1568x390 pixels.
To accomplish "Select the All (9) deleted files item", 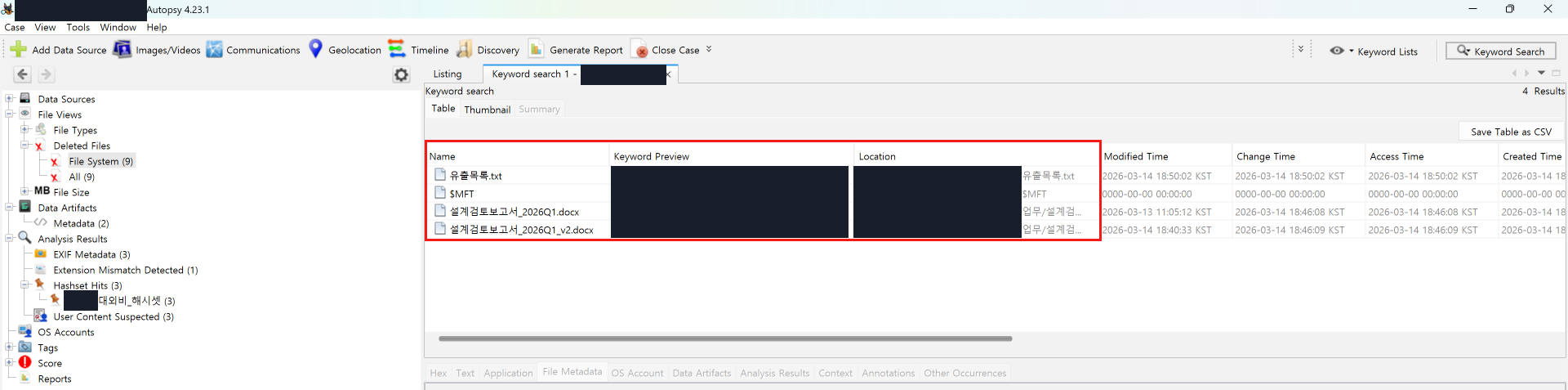I will coord(82,177).
